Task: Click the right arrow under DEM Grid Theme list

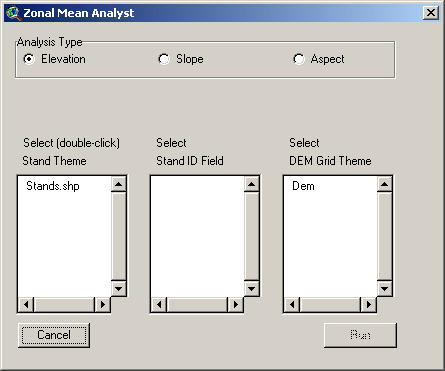Action: (x=369, y=304)
